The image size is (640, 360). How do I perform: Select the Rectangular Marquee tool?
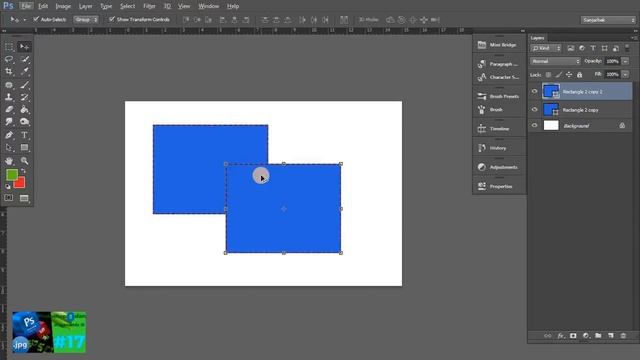point(9,47)
